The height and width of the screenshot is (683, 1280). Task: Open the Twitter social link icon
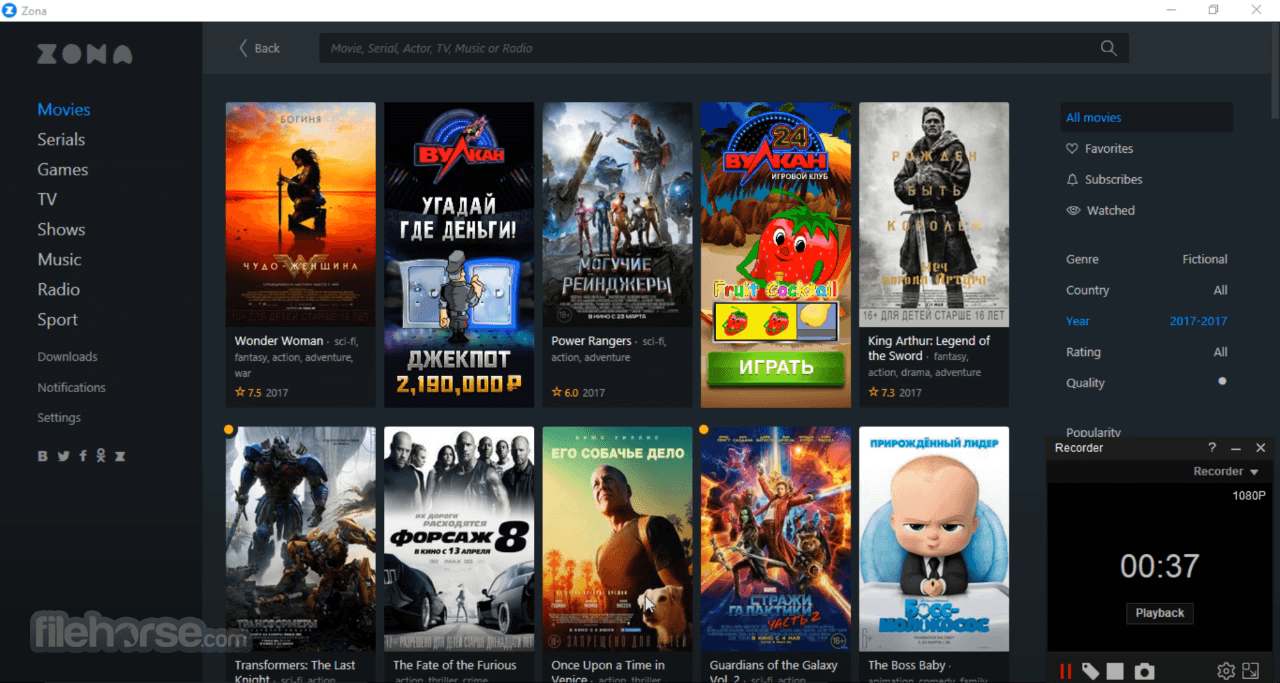tap(63, 456)
